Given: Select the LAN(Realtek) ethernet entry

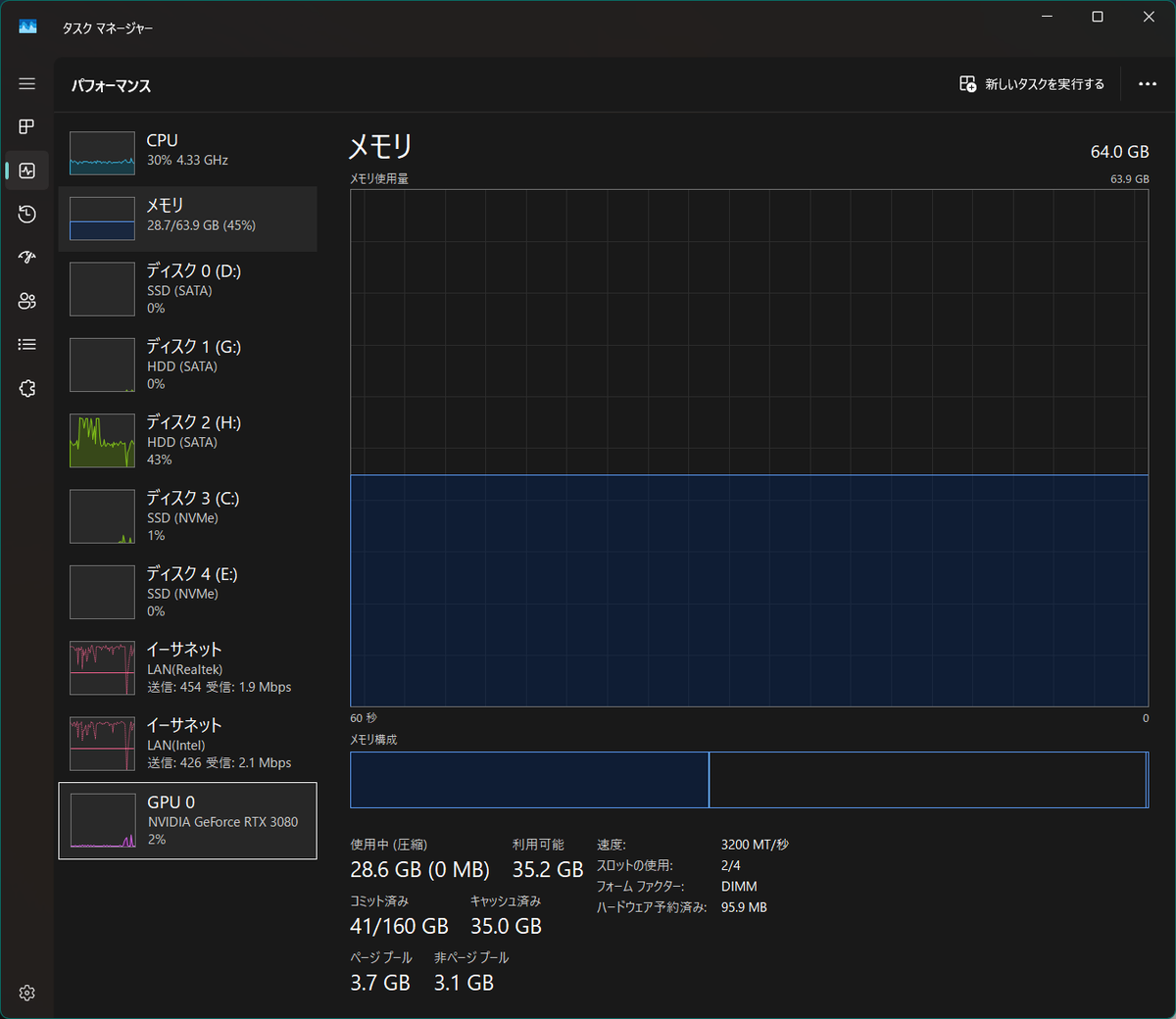Looking at the screenshot, I should (187, 668).
